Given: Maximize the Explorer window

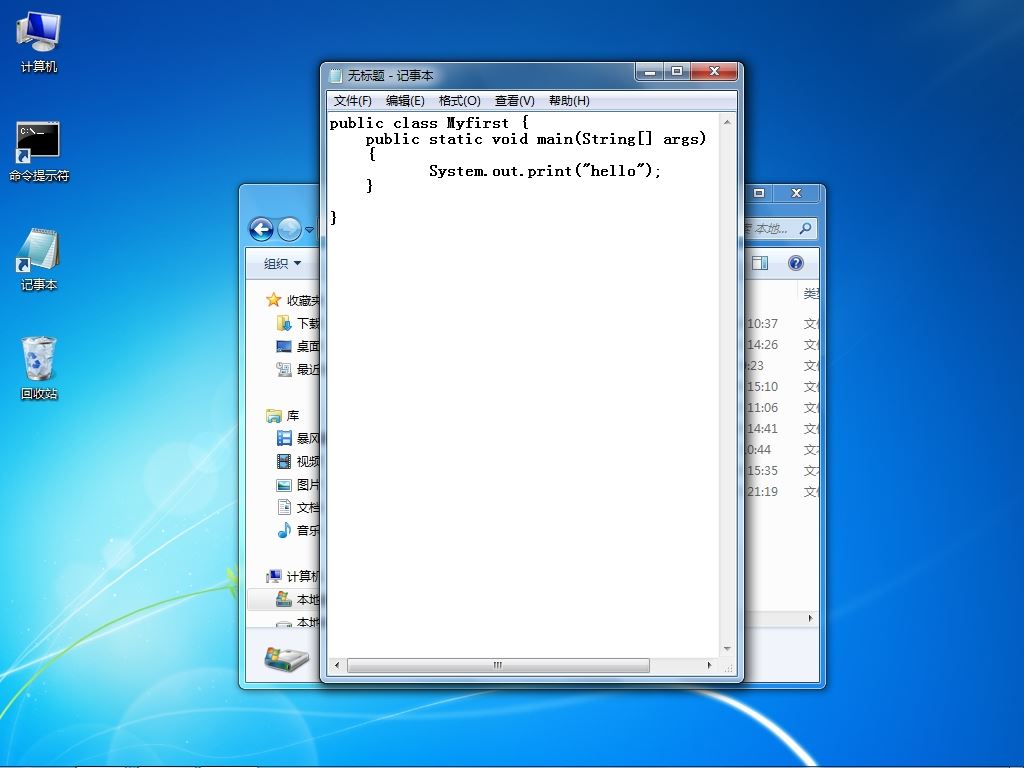Looking at the screenshot, I should pyautogui.click(x=759, y=193).
